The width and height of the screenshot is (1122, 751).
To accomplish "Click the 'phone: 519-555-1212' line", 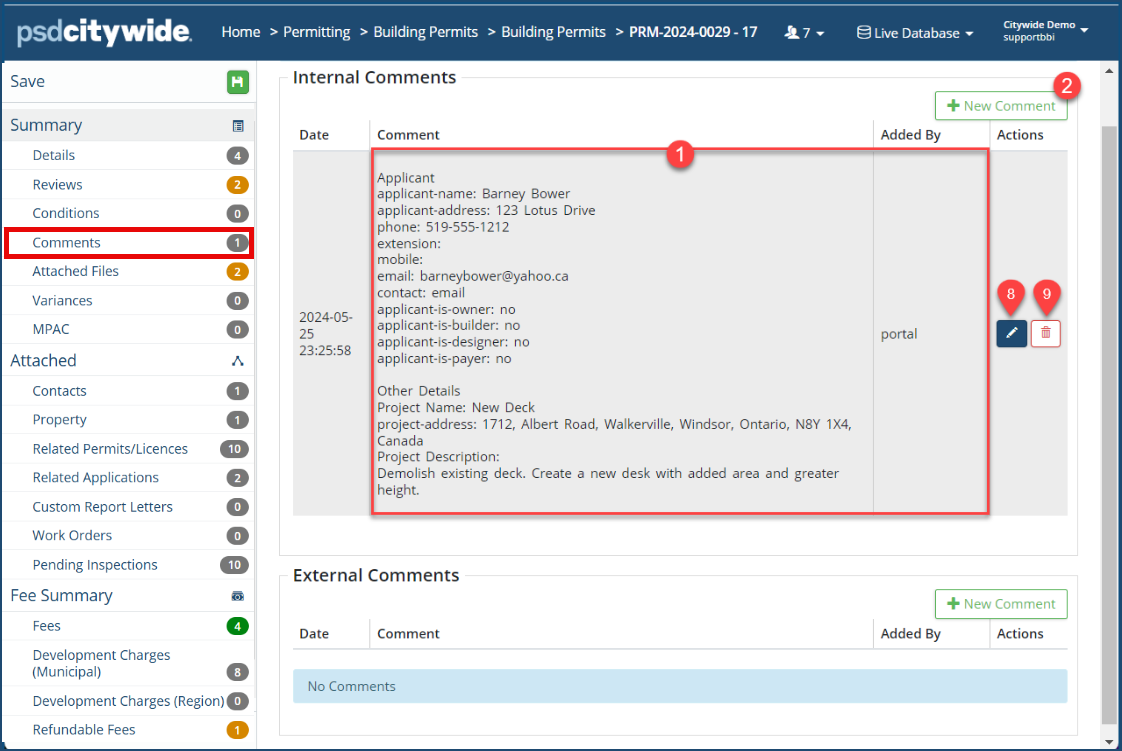I will click(x=443, y=227).
